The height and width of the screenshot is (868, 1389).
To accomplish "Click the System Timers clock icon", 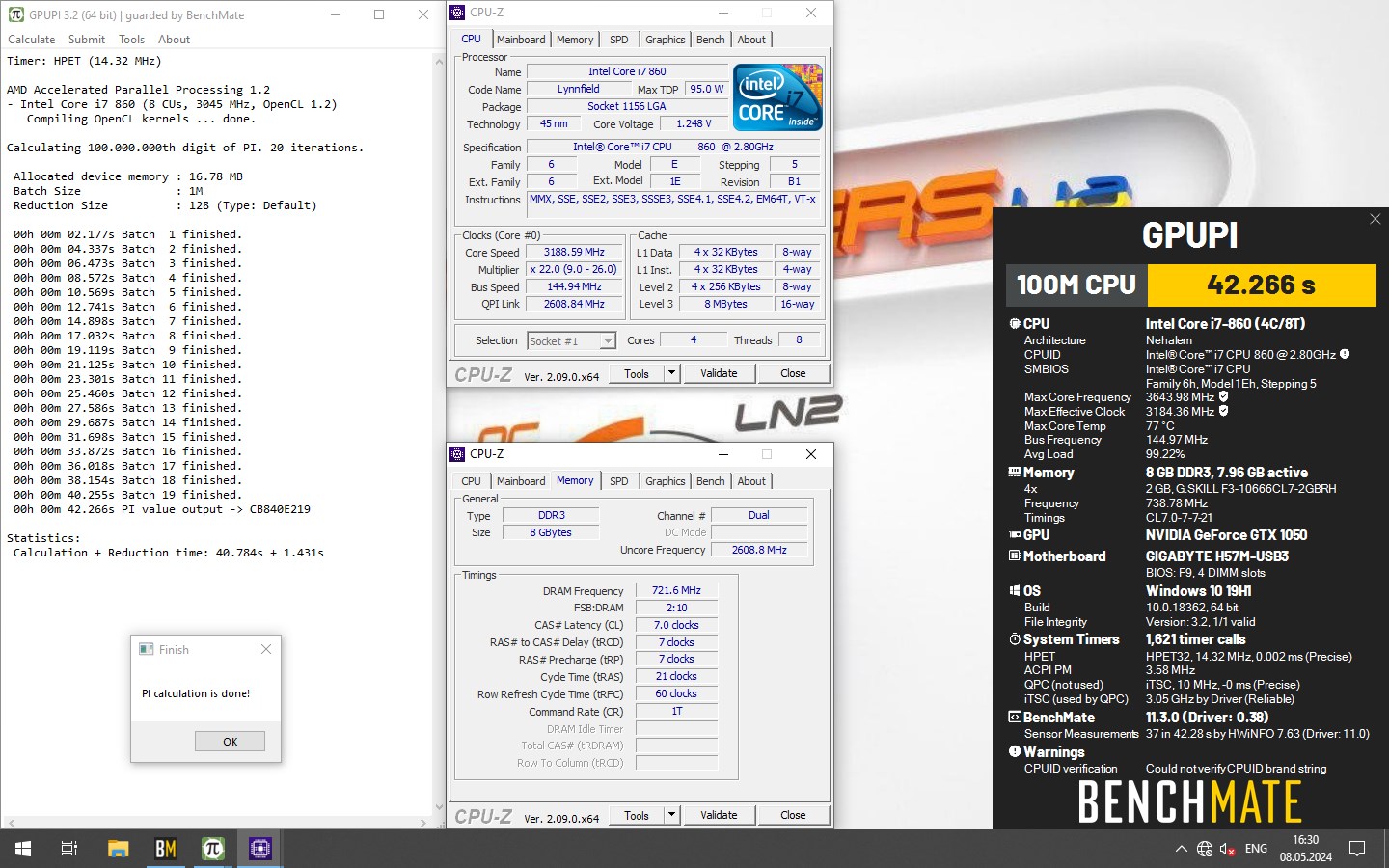I will pyautogui.click(x=1015, y=638).
